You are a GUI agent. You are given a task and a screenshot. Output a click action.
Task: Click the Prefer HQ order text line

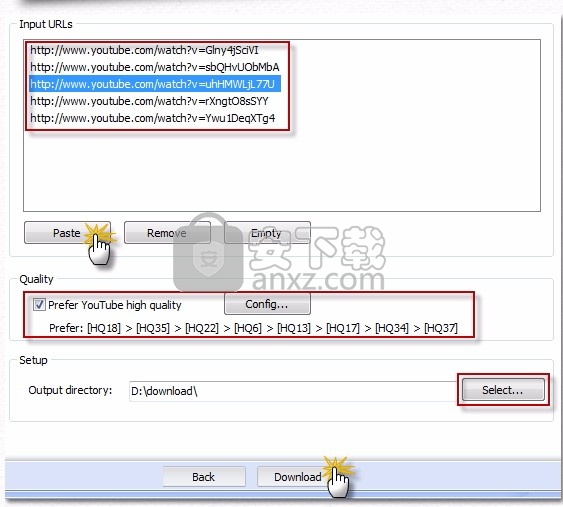coord(253,328)
